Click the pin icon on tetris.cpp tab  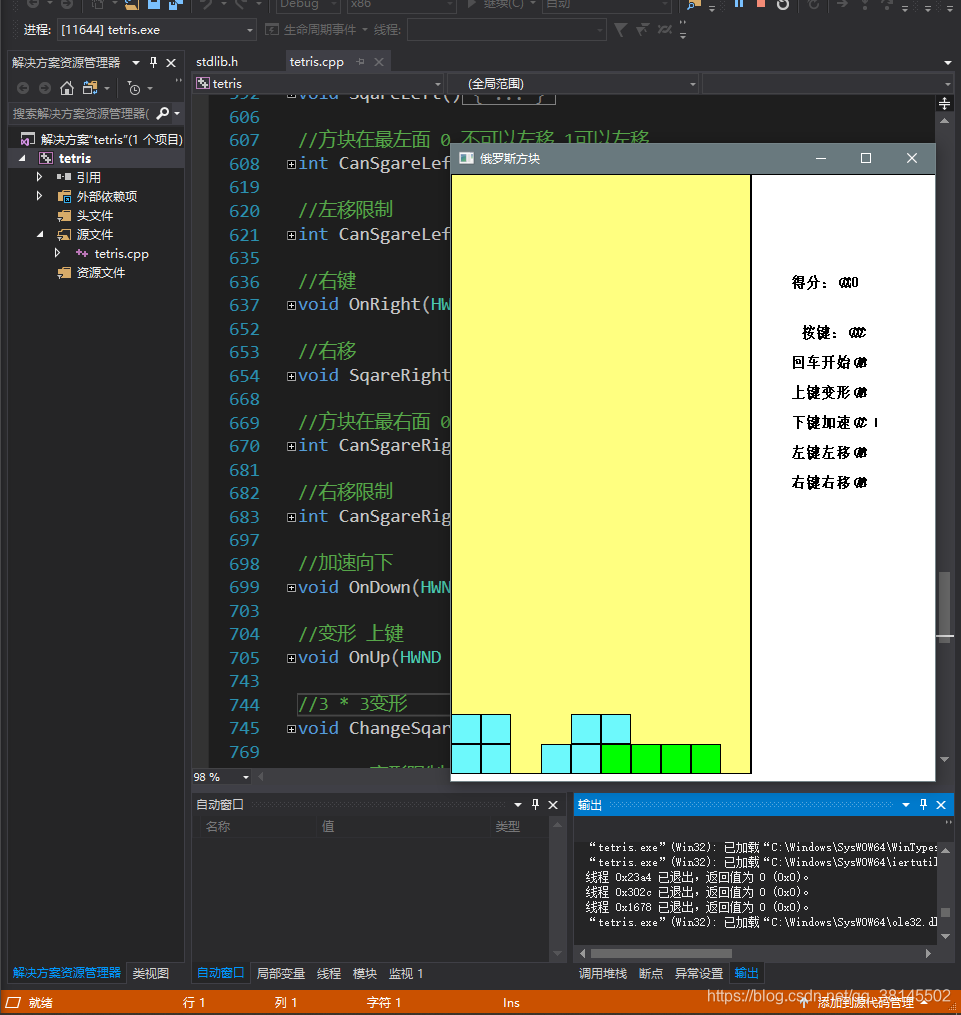pyautogui.click(x=360, y=61)
